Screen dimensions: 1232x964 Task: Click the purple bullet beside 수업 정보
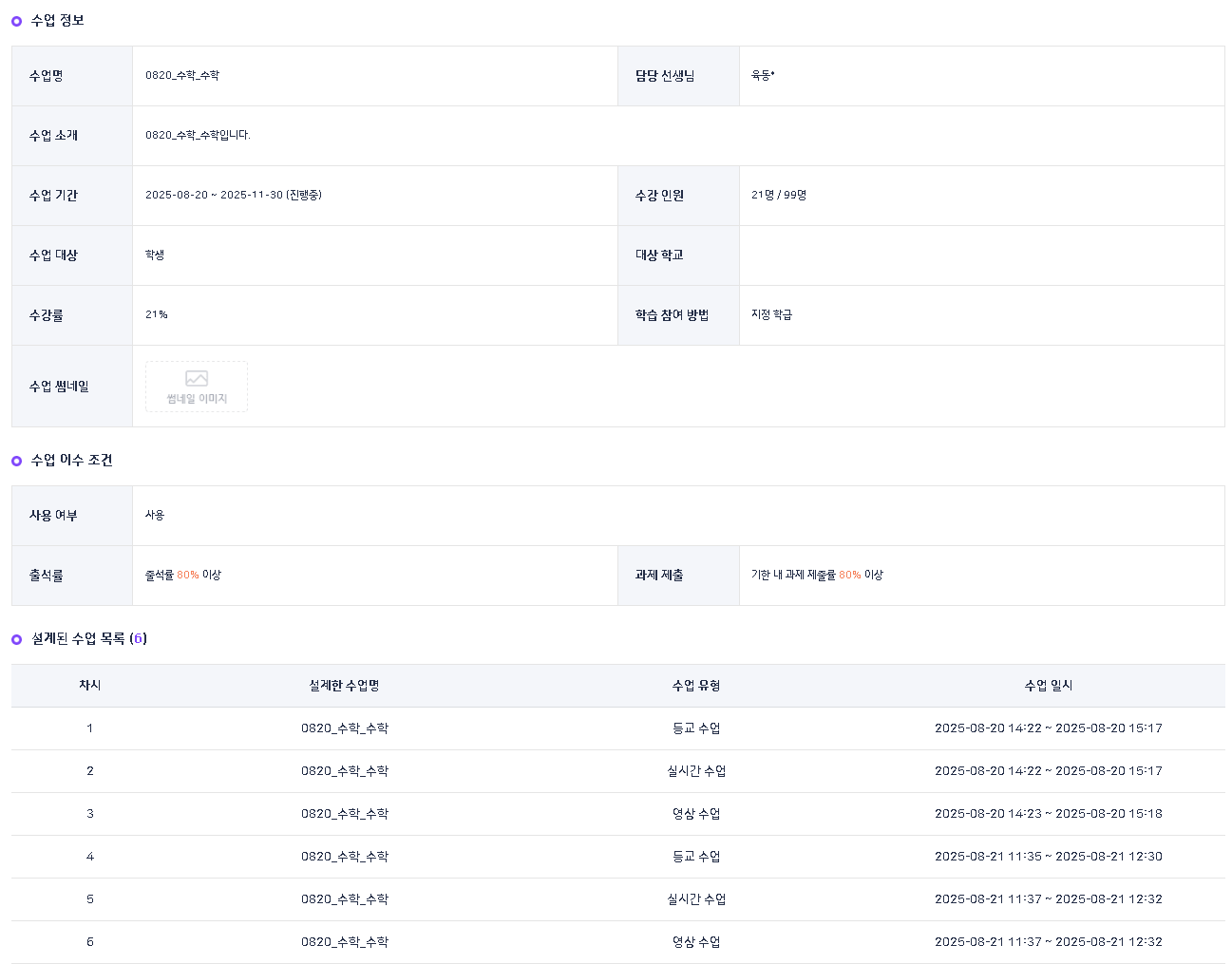pyautogui.click(x=16, y=21)
